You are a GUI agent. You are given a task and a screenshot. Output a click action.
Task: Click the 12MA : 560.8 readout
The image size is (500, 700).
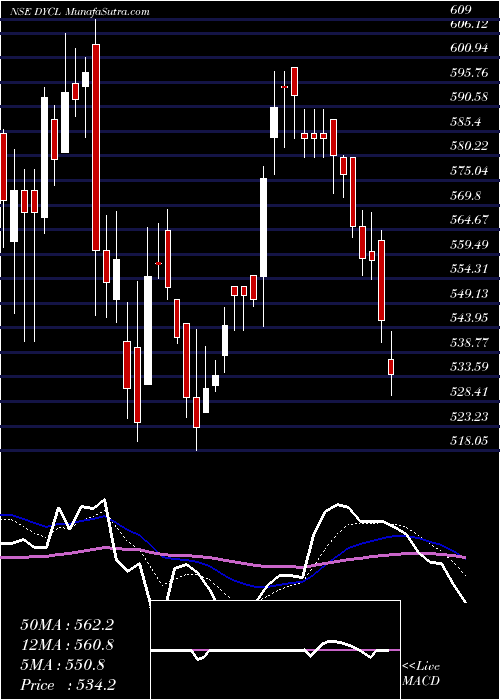click(x=67, y=645)
